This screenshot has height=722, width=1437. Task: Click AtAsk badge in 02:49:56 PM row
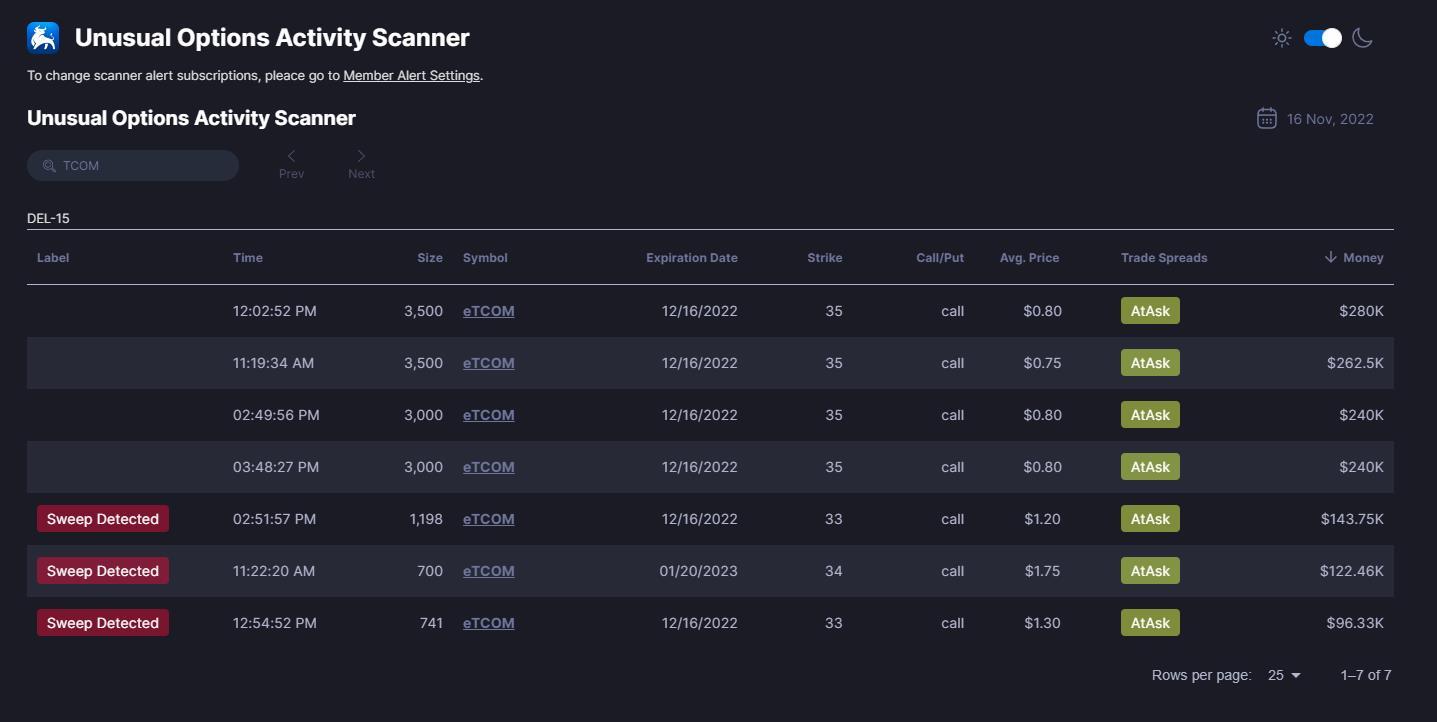(x=1150, y=415)
